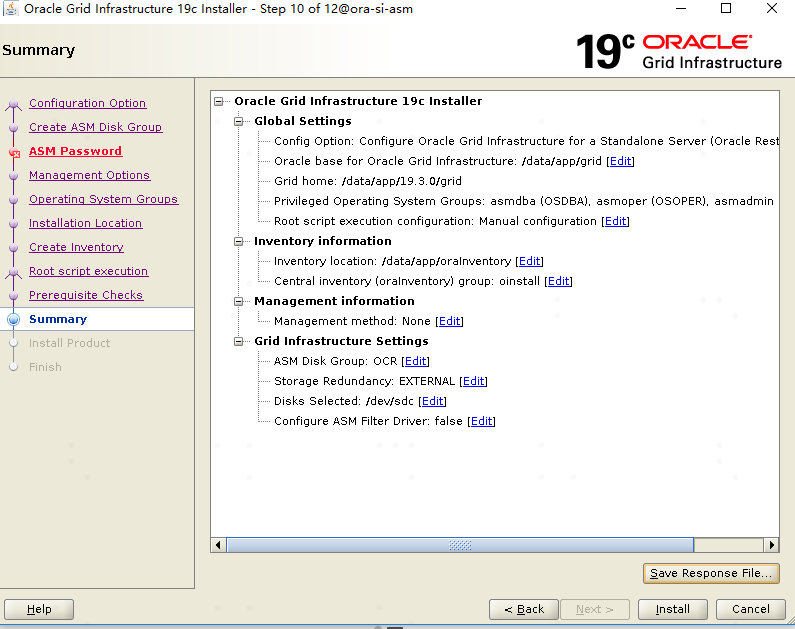795x629 pixels.
Task: Open Operating System Groups step
Action: [103, 199]
